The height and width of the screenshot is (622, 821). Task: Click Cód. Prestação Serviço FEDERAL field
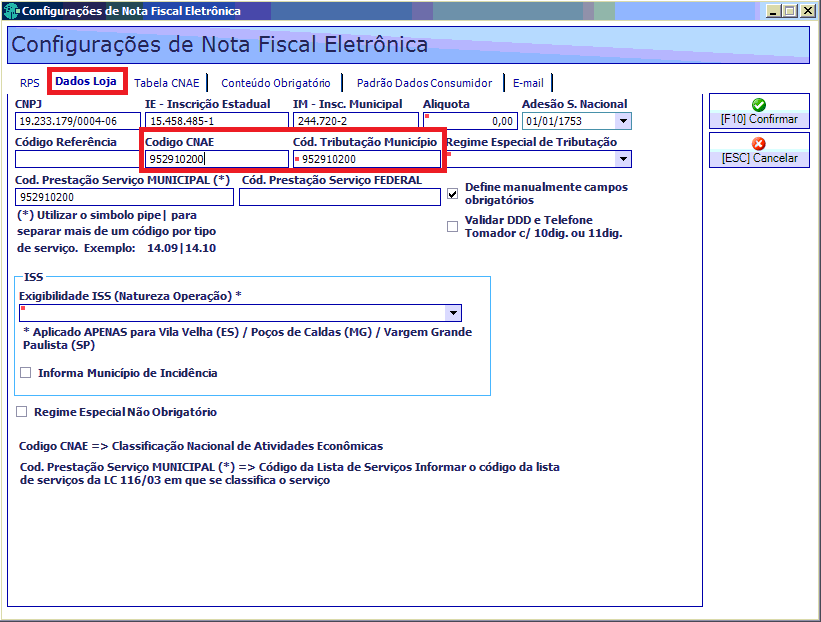(x=340, y=197)
